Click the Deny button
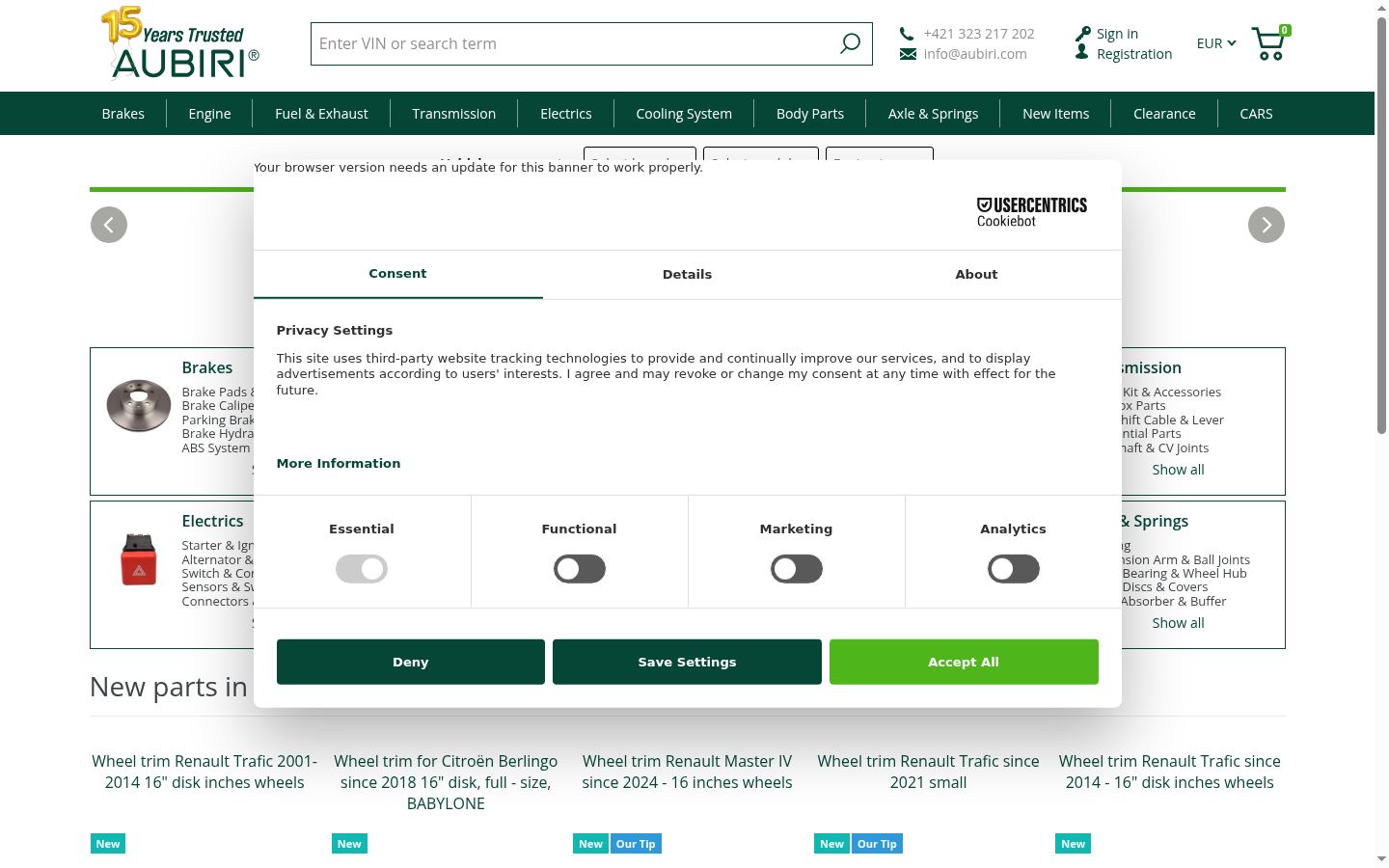Viewport: 1389px width, 868px height. [x=411, y=662]
